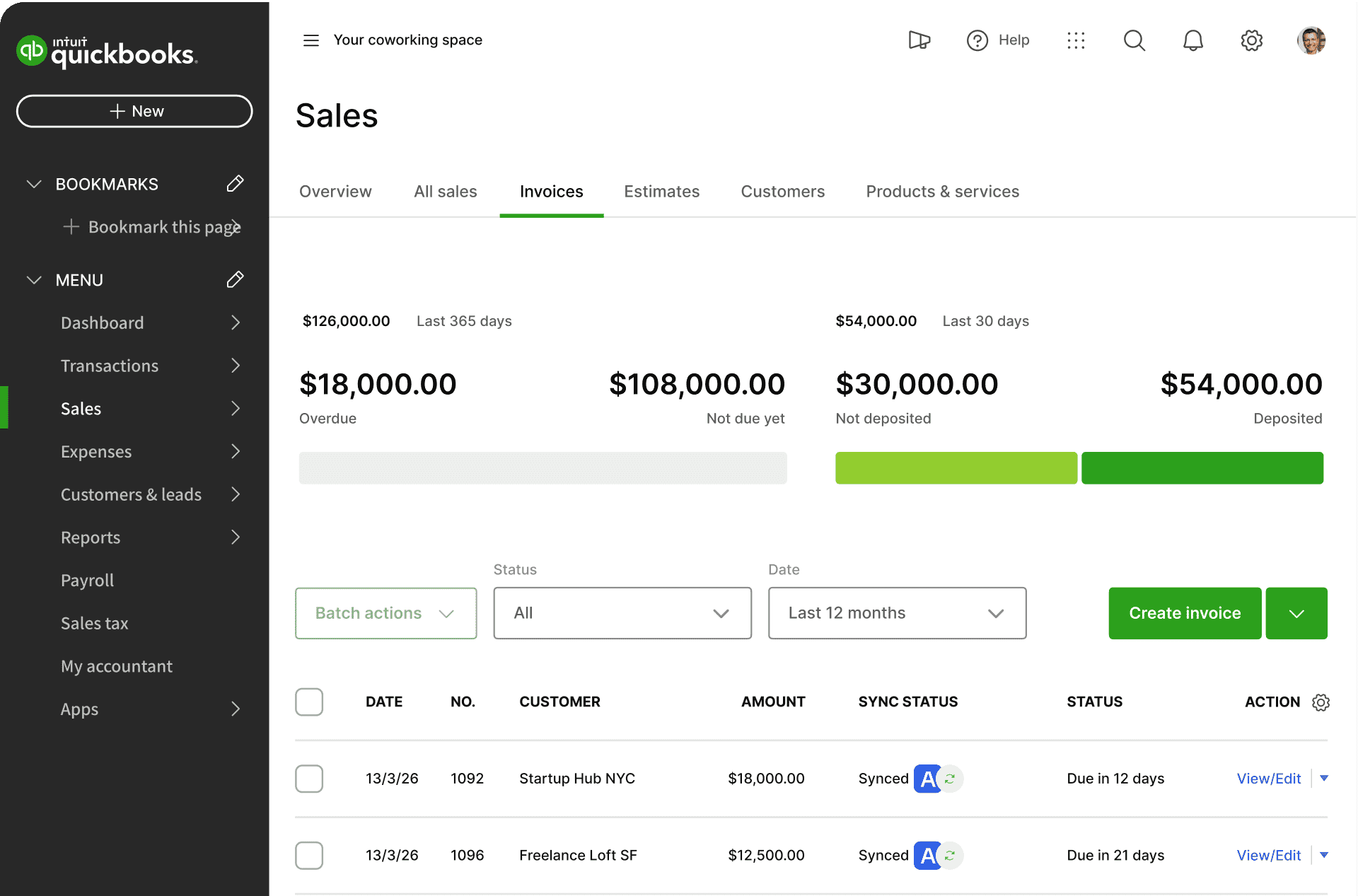The height and width of the screenshot is (896, 1358).
Task: Click the feedback megaphone icon
Action: tap(918, 40)
